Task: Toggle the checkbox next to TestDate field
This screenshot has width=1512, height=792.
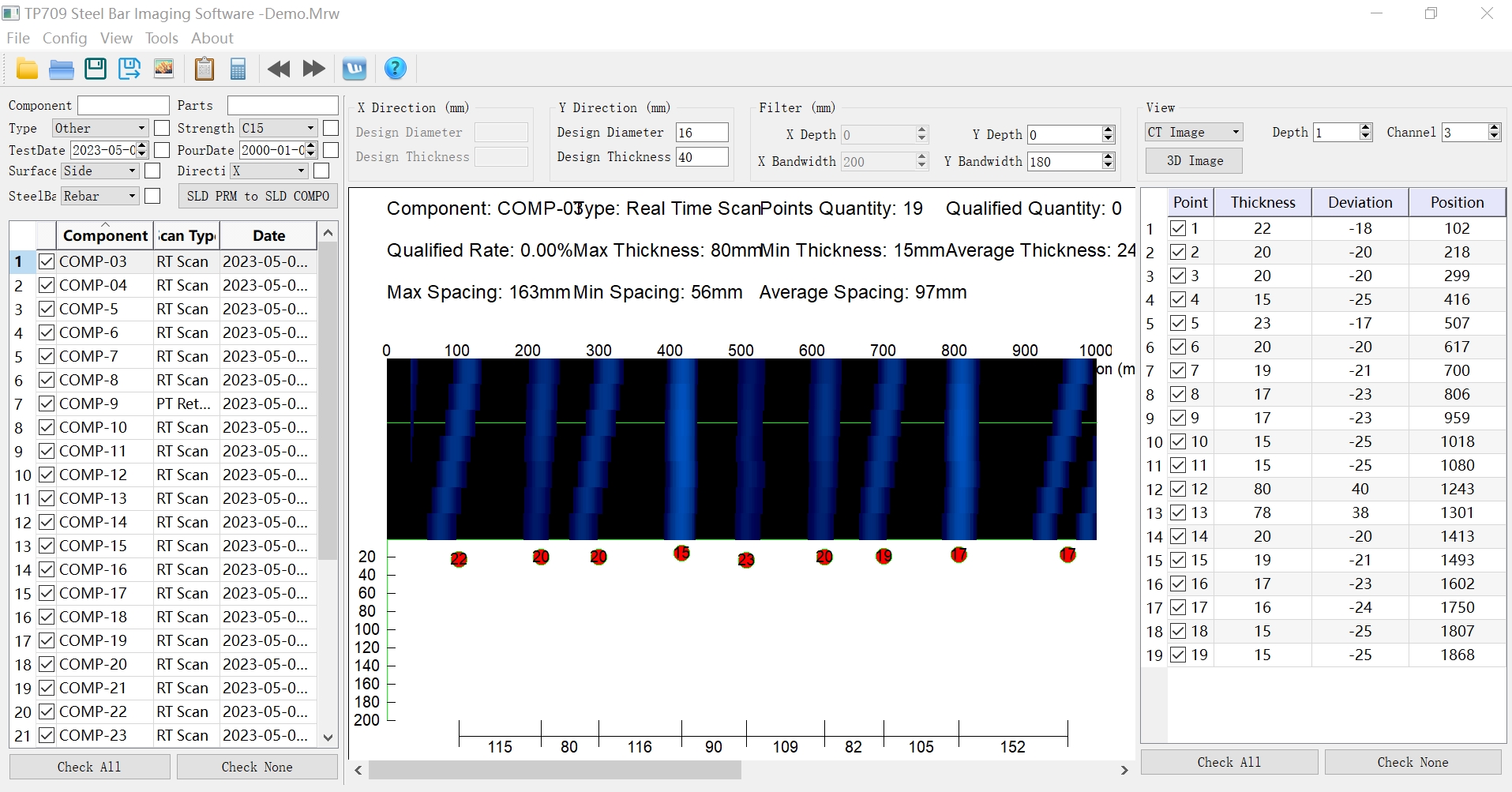Action: click(162, 150)
